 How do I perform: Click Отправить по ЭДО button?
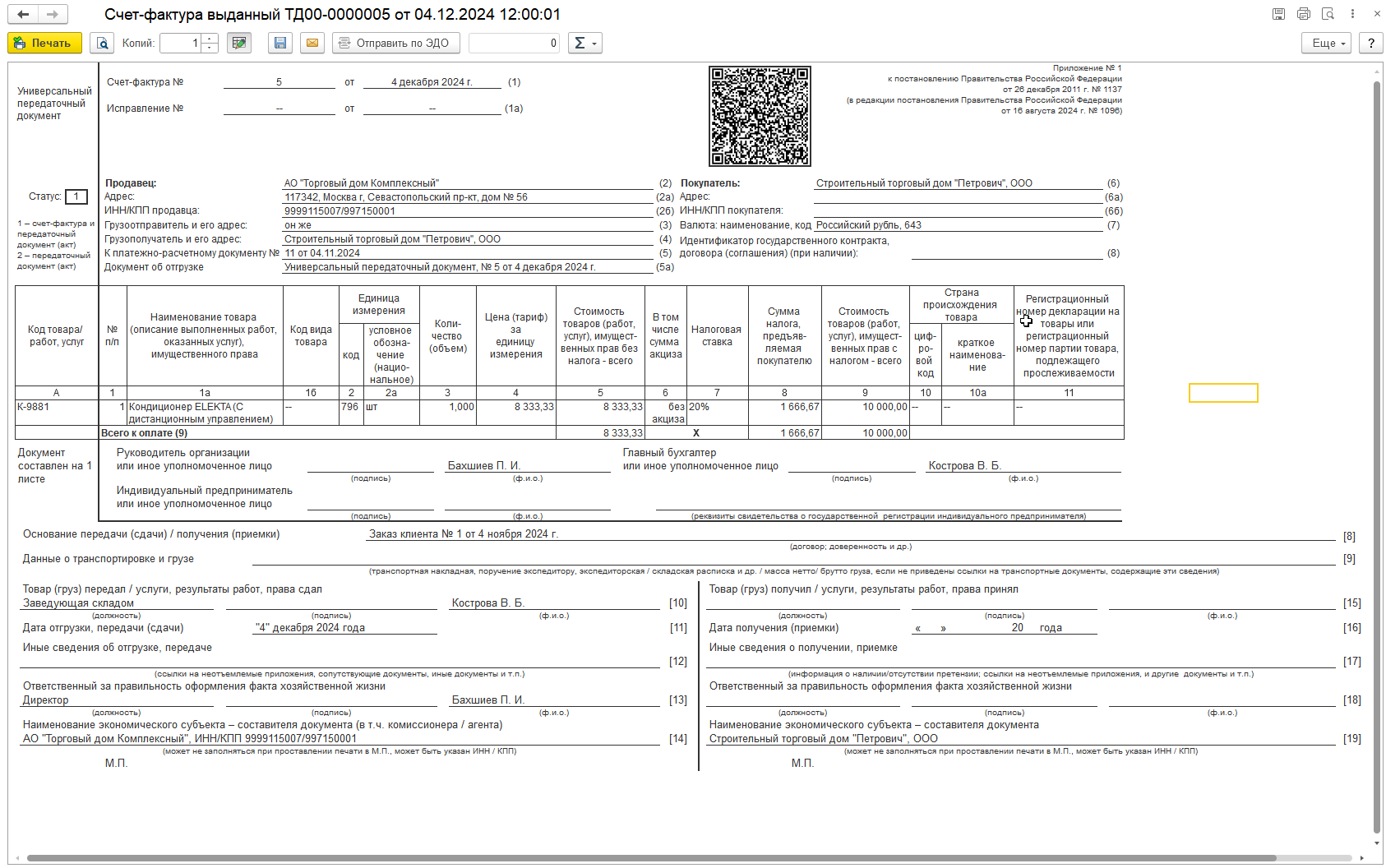coord(395,43)
